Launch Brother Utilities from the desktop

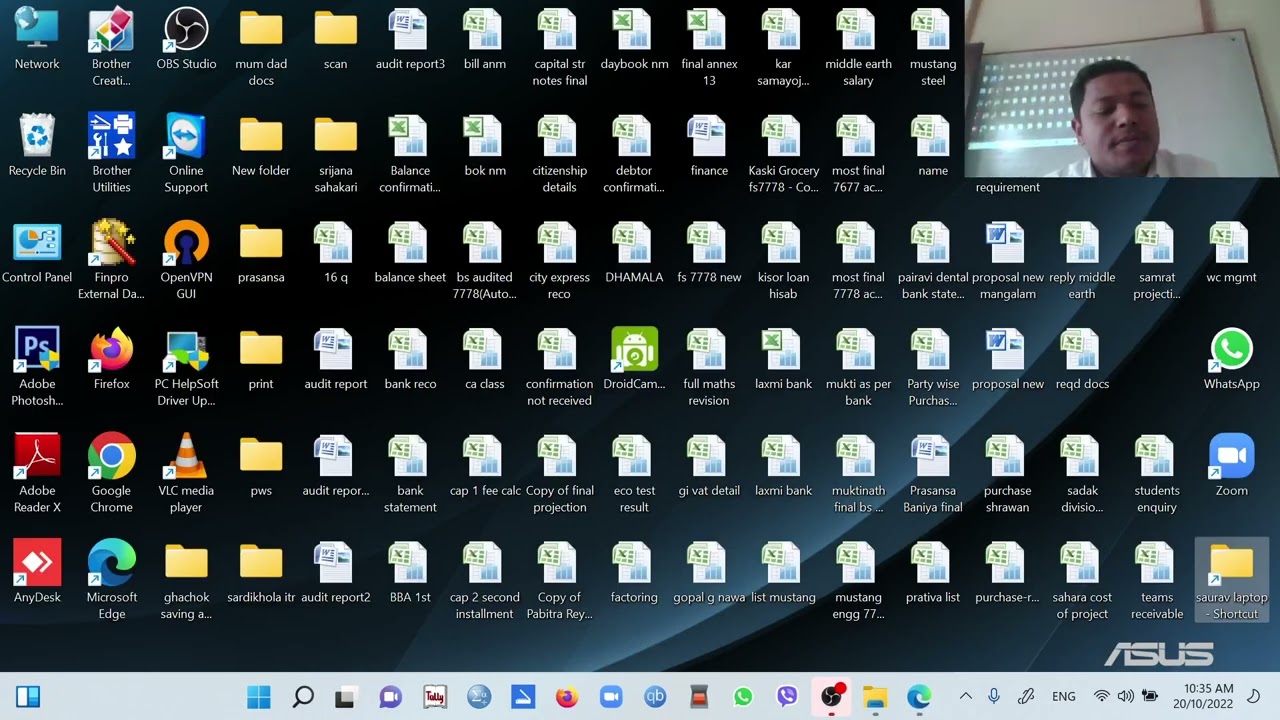112,153
